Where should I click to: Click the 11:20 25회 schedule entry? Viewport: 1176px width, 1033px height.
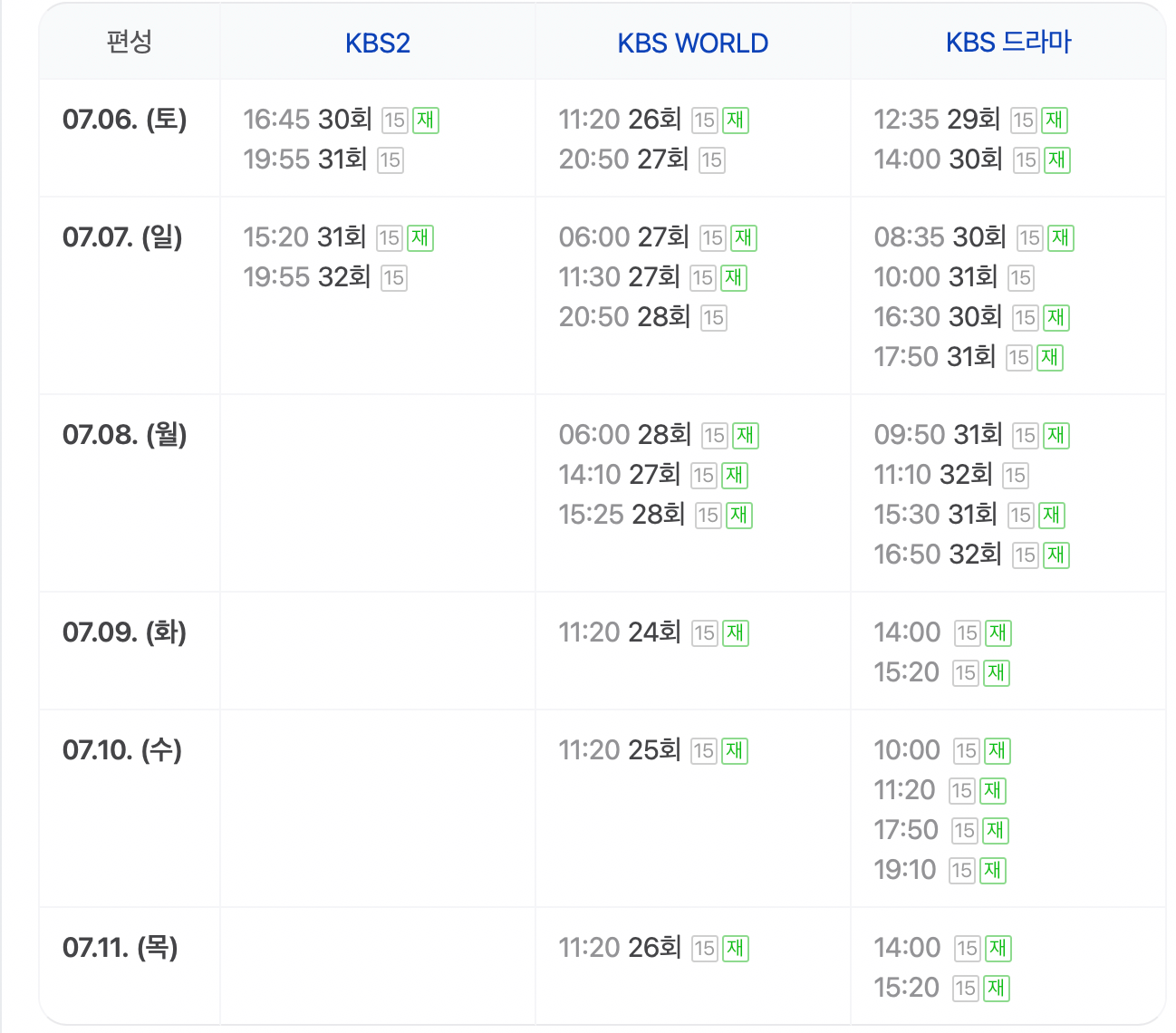(x=621, y=750)
